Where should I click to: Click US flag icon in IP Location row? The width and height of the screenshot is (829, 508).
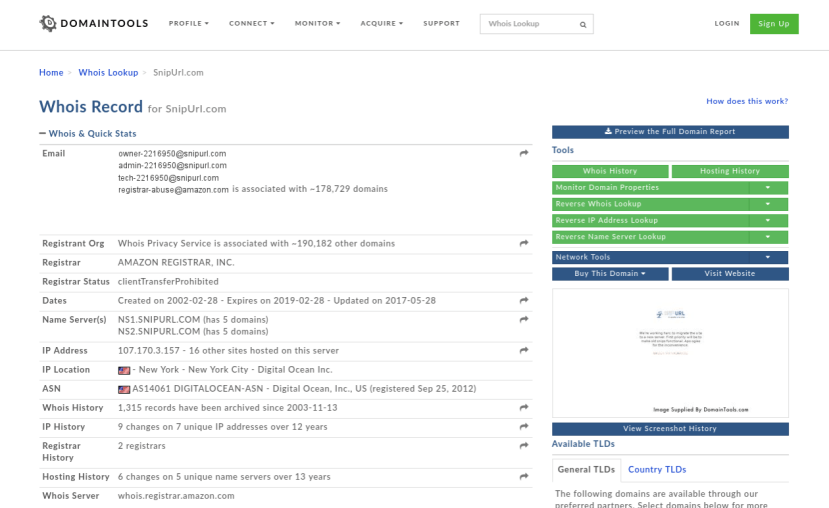click(124, 371)
